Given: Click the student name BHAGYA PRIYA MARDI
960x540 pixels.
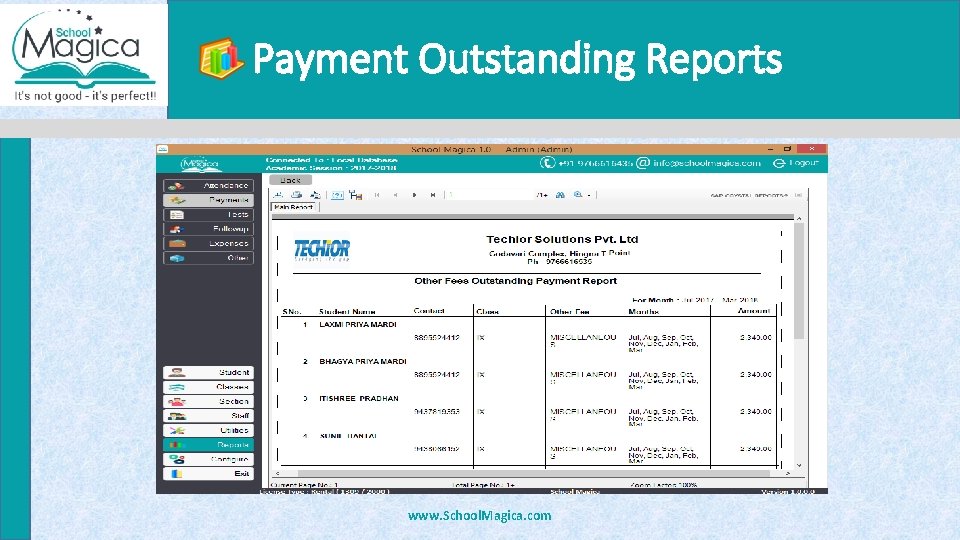Looking at the screenshot, I should click(363, 361).
